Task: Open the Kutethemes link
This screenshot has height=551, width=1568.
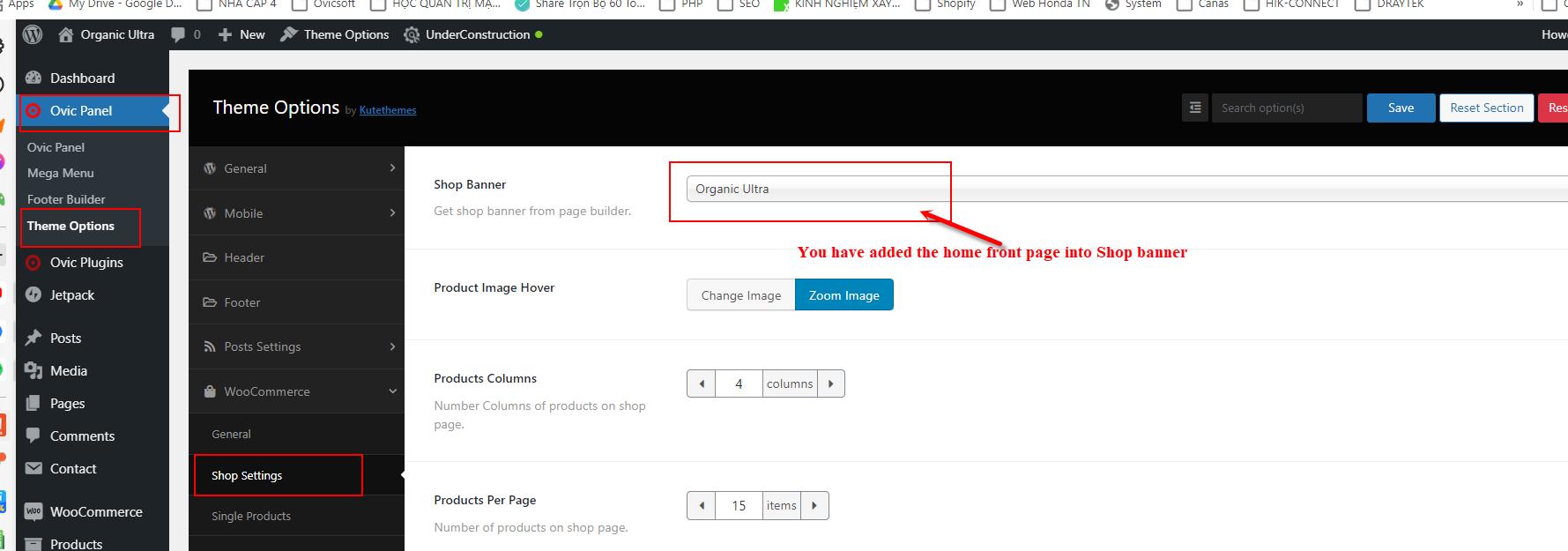Action: point(388,110)
